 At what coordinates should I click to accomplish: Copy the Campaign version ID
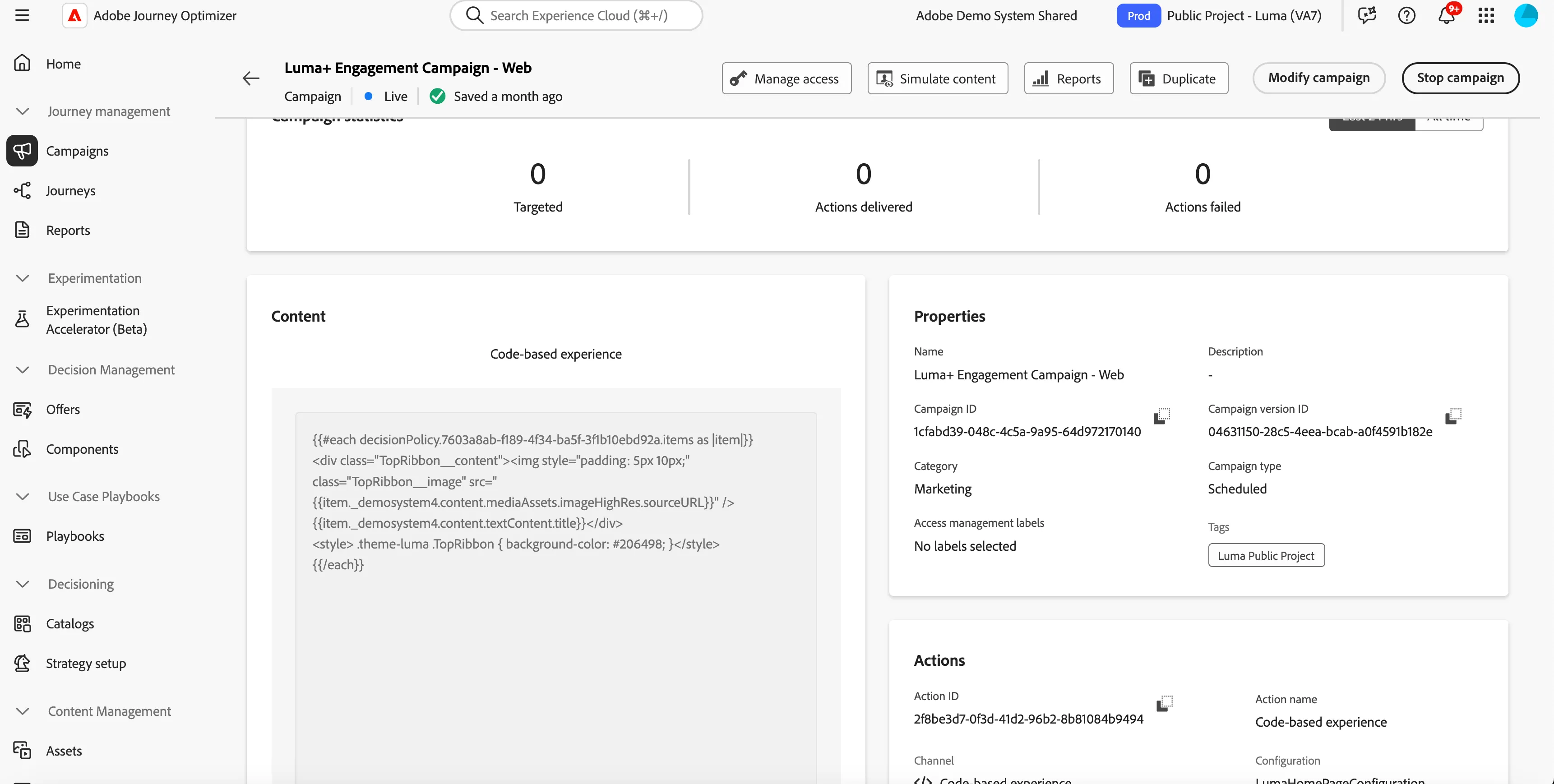pyautogui.click(x=1453, y=416)
